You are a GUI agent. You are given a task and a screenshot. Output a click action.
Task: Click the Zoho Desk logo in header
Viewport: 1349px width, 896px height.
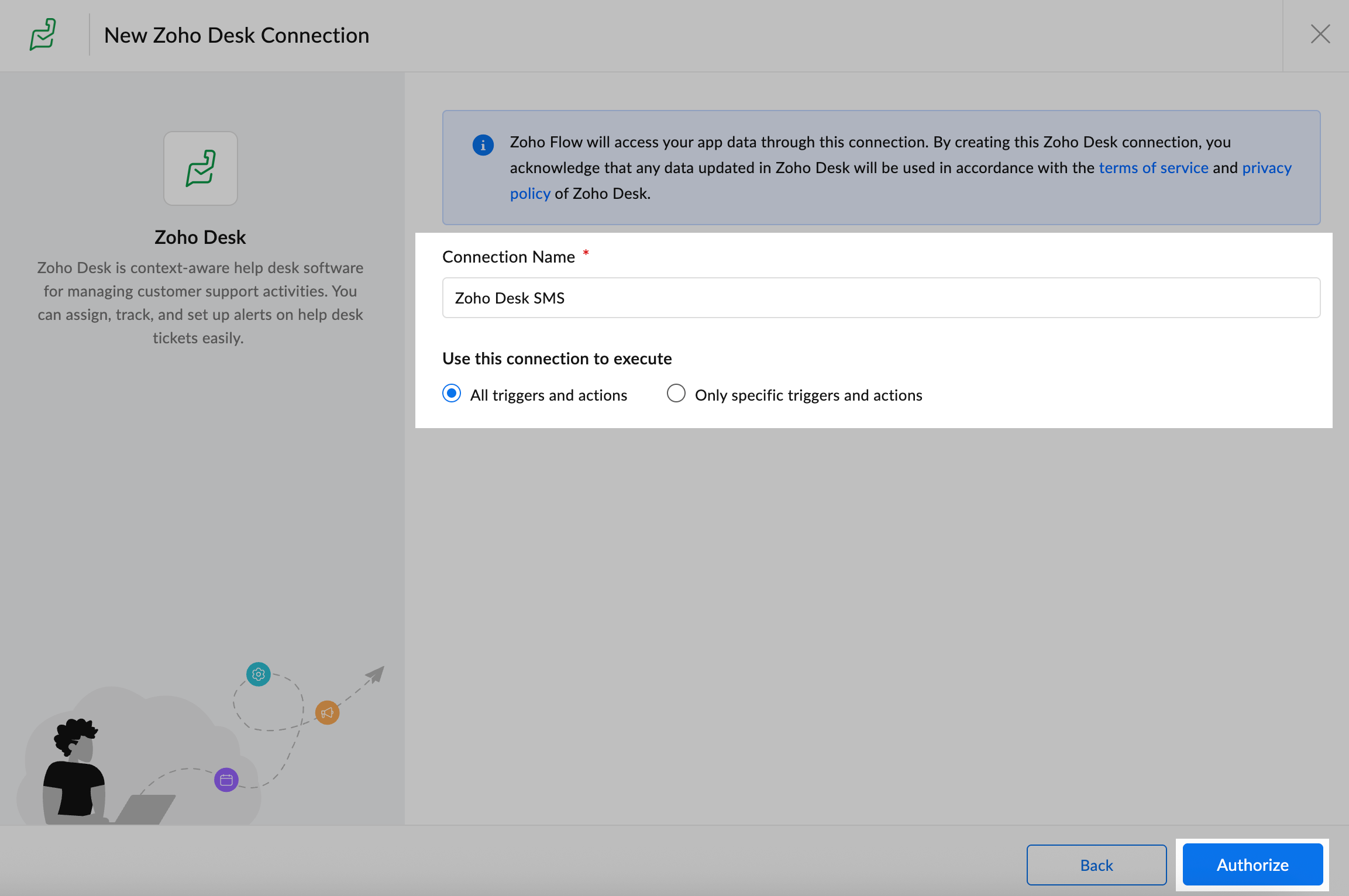43,35
